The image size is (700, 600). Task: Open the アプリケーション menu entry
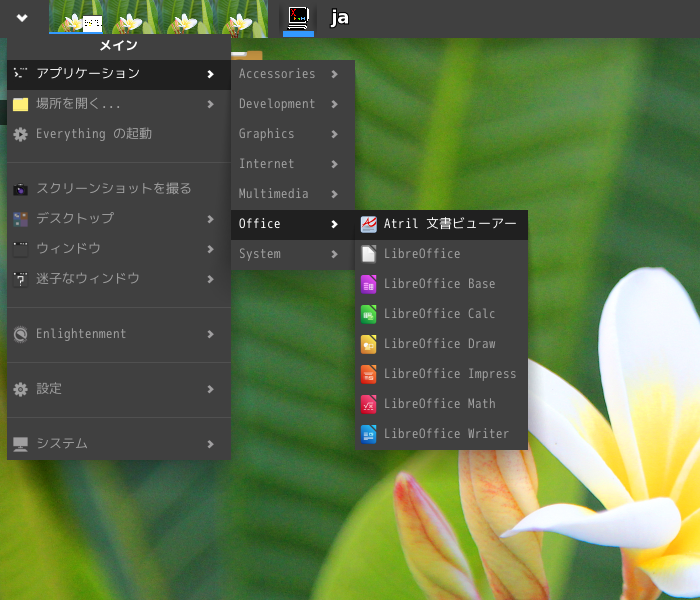coord(119,75)
